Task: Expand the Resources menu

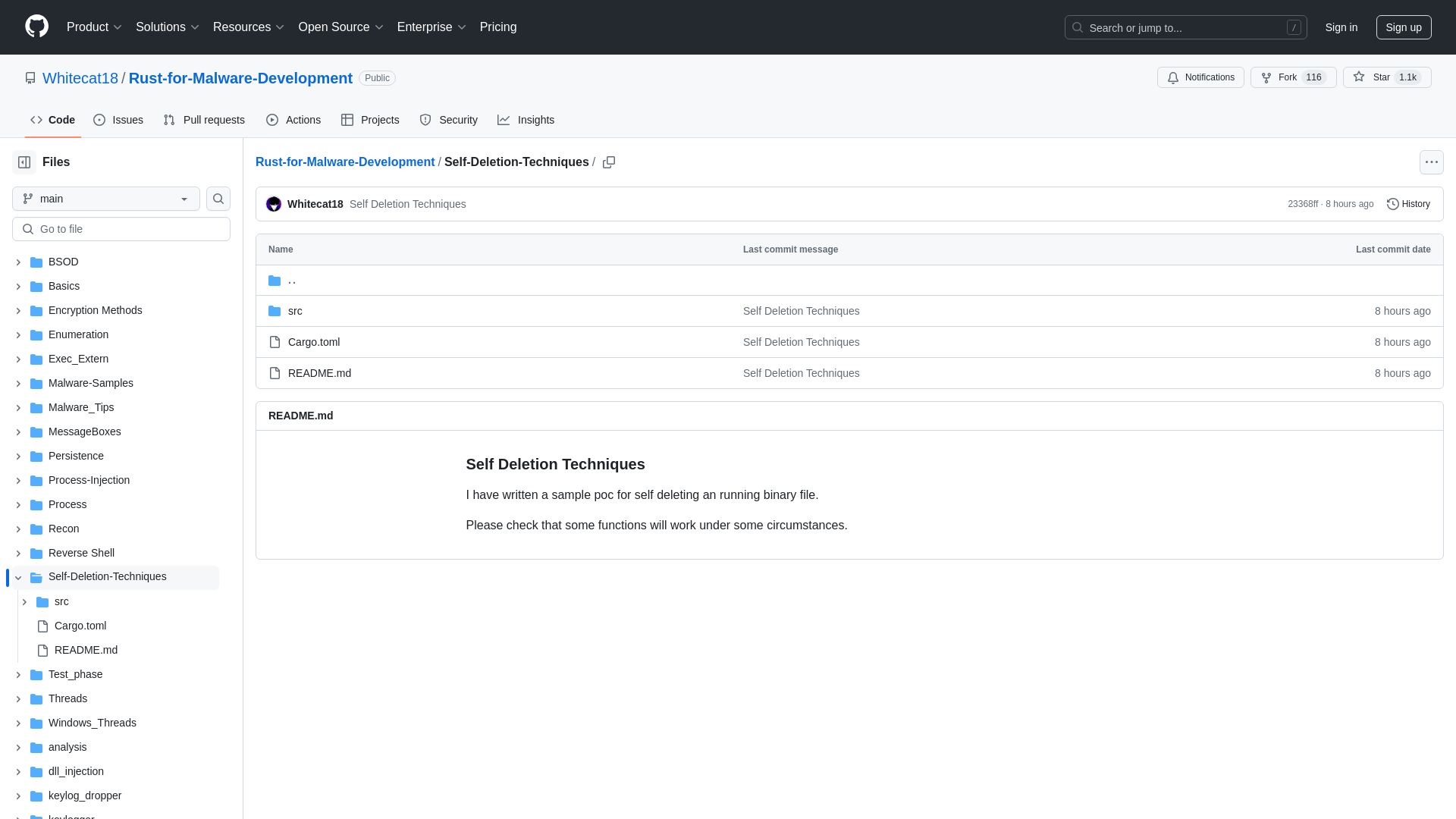Action: (x=249, y=27)
